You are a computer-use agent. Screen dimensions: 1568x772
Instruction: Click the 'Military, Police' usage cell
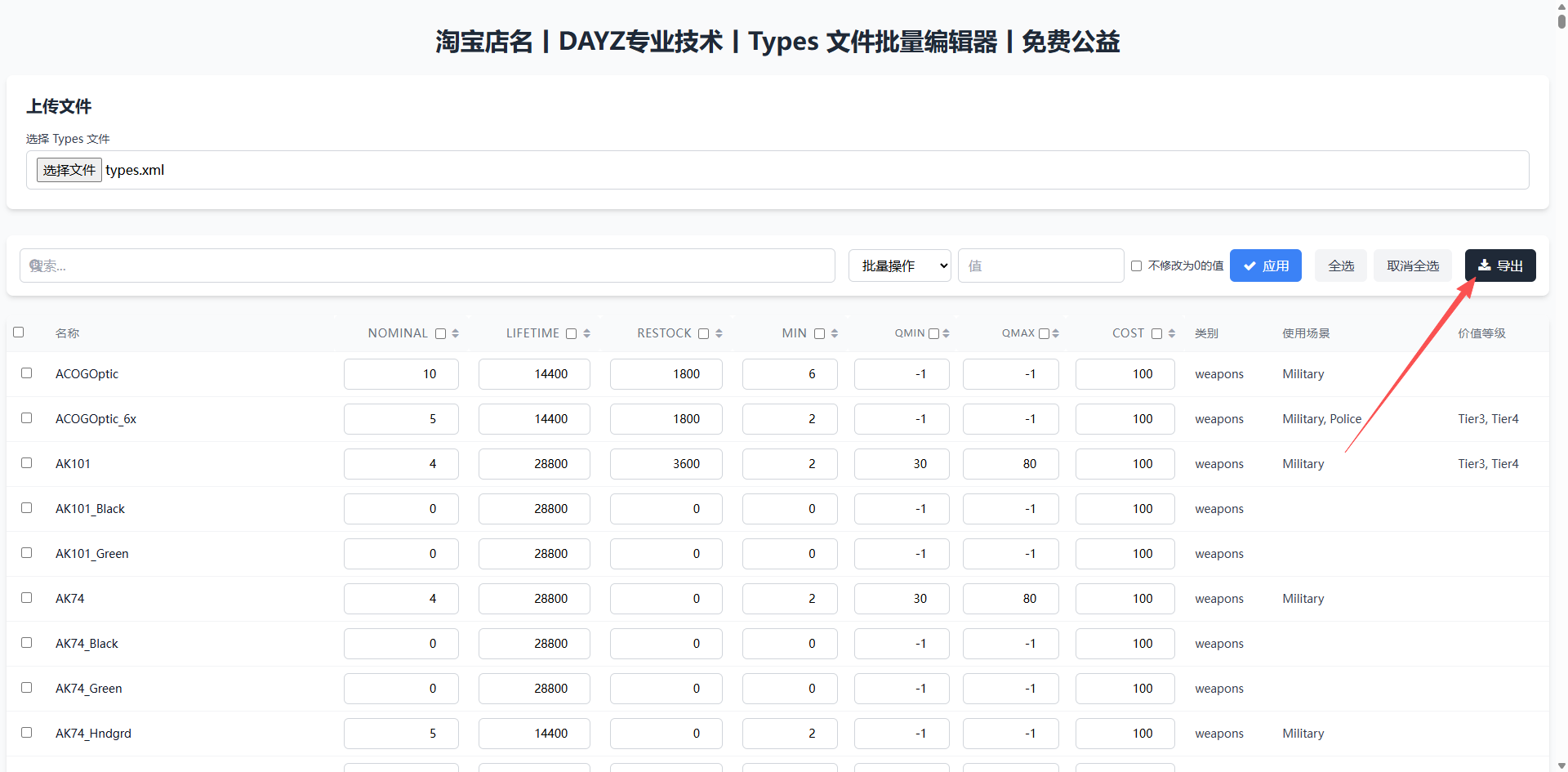(1322, 419)
